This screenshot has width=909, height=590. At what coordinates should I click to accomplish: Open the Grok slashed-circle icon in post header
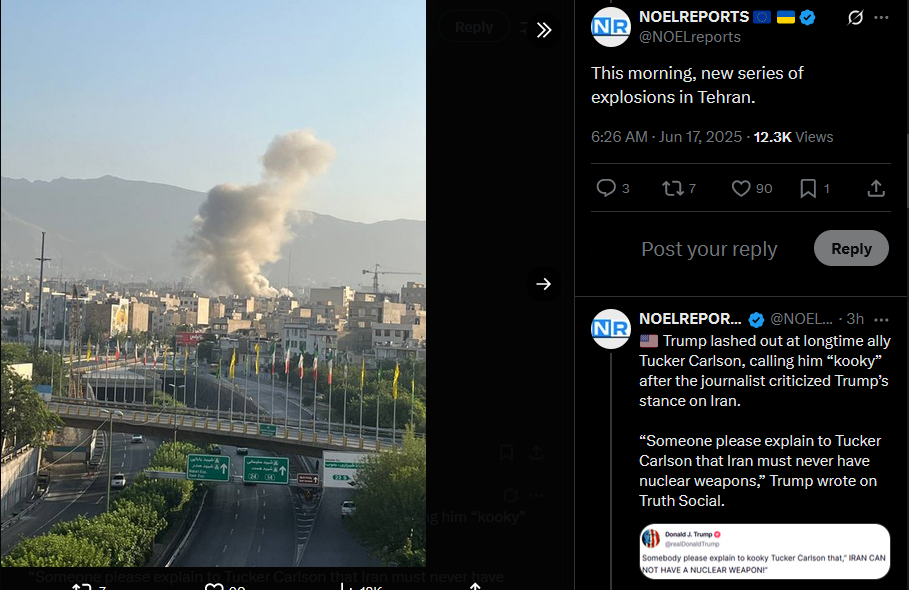tap(855, 17)
